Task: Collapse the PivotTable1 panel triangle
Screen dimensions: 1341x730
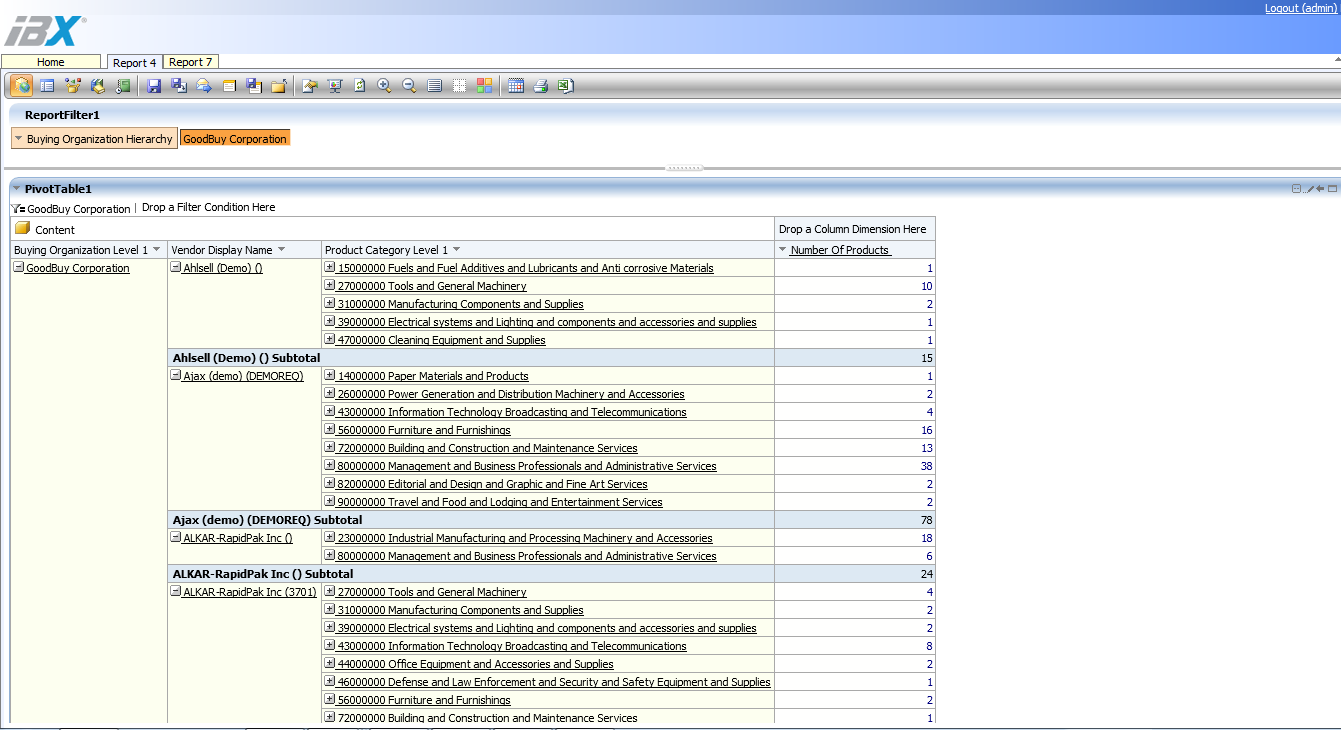Action: [x=16, y=188]
